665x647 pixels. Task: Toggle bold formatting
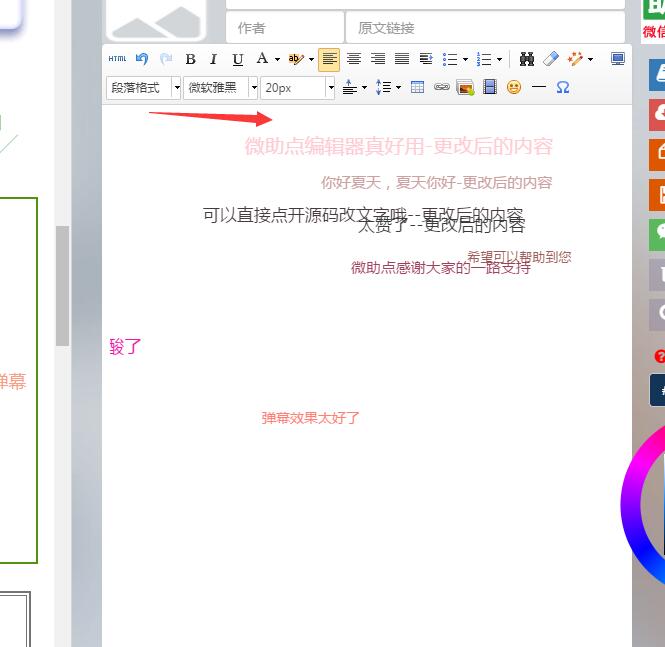point(190,59)
